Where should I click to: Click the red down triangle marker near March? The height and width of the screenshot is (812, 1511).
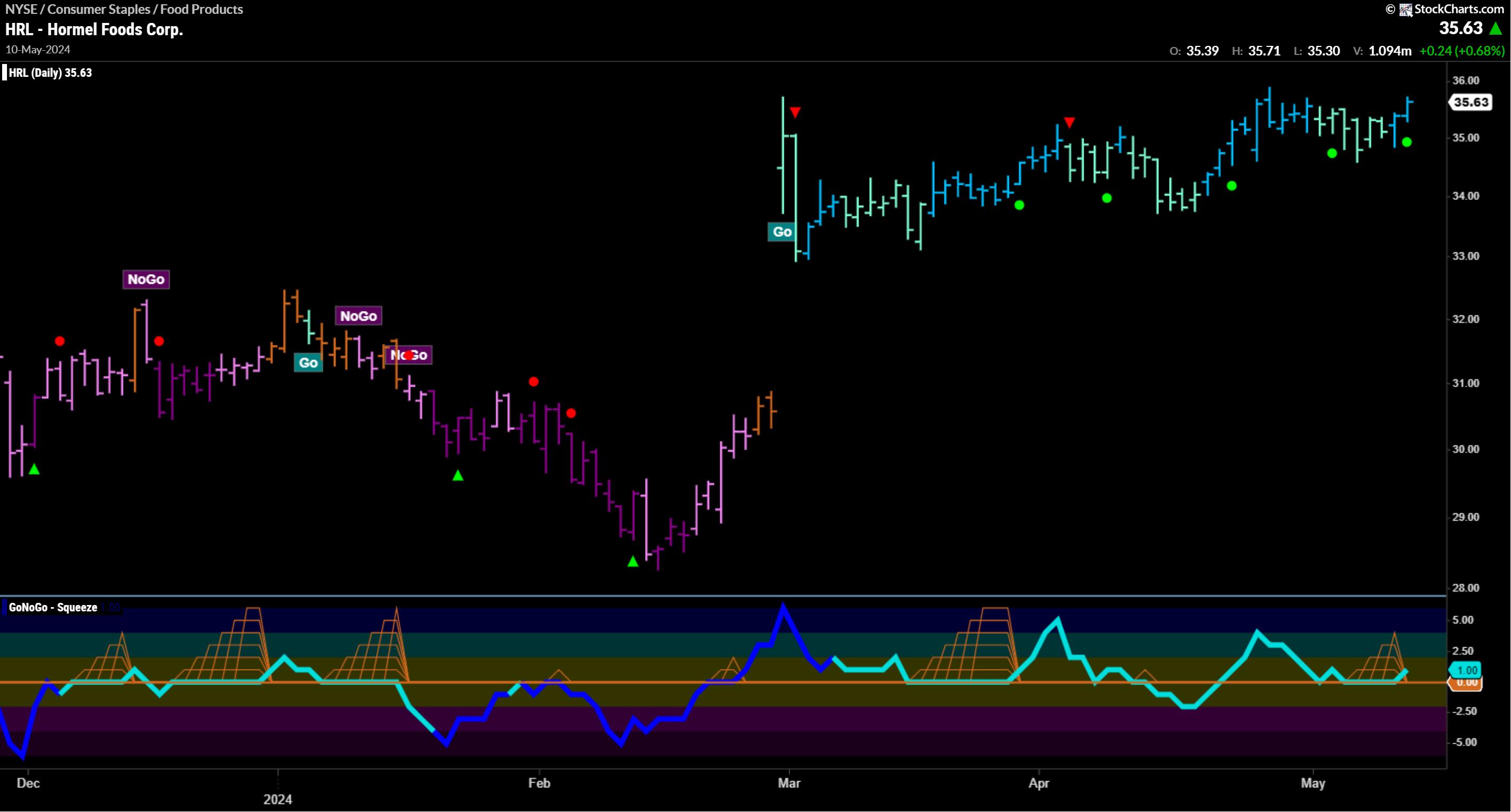click(795, 112)
